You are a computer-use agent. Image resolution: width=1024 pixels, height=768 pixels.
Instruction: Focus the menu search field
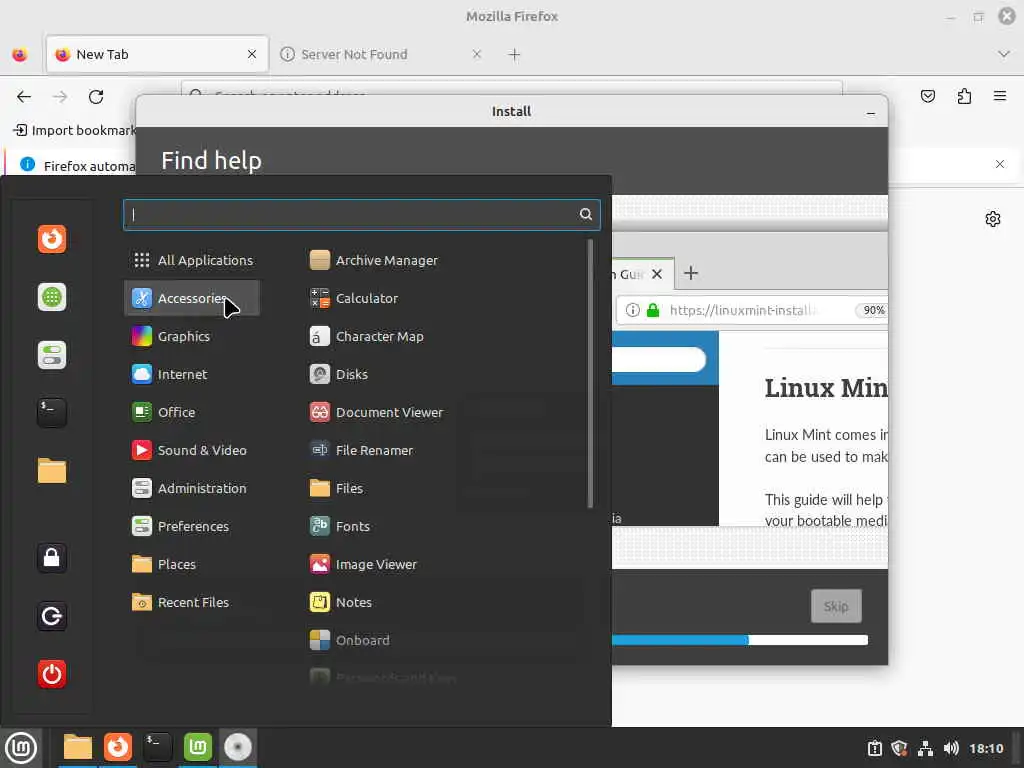pyautogui.click(x=361, y=214)
